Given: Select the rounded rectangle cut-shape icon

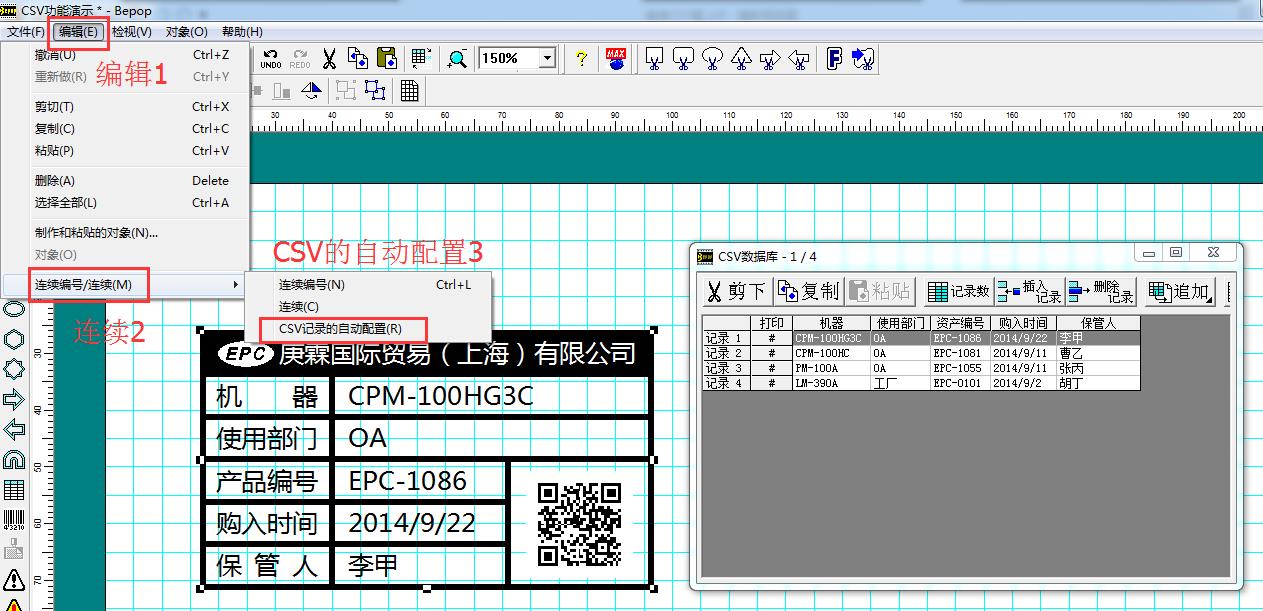Looking at the screenshot, I should click(684, 59).
